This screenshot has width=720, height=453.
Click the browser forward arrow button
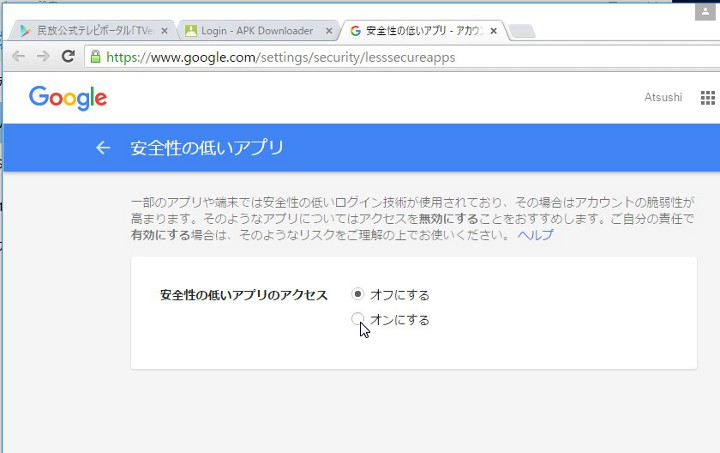(43, 56)
